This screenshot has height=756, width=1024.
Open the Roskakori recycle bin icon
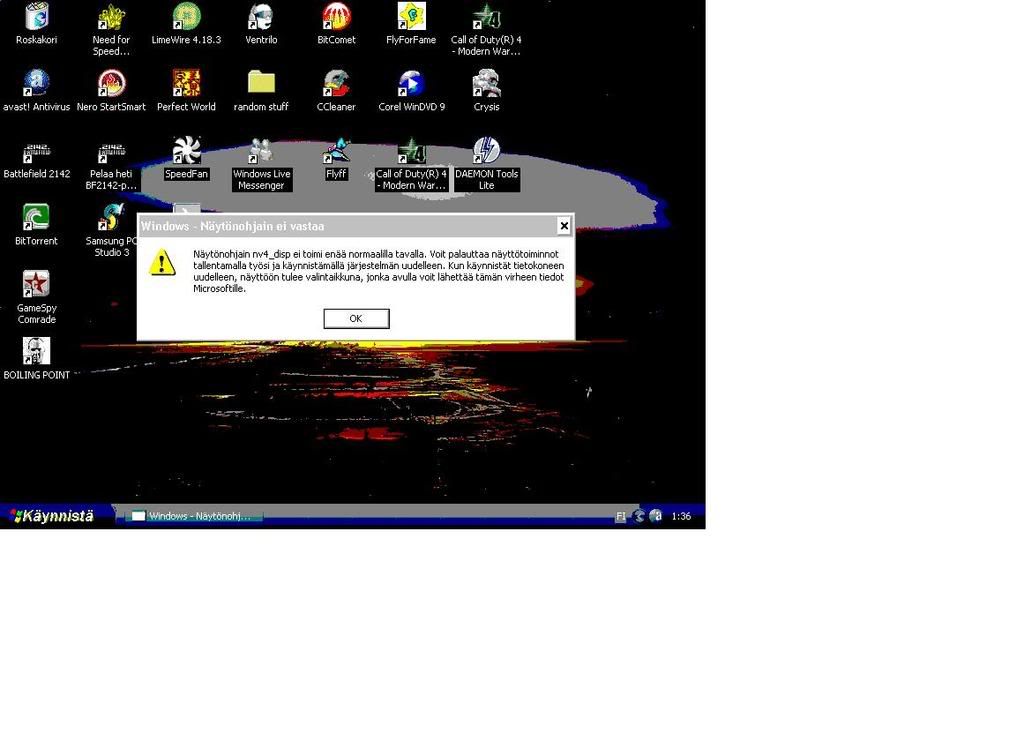pyautogui.click(x=36, y=17)
